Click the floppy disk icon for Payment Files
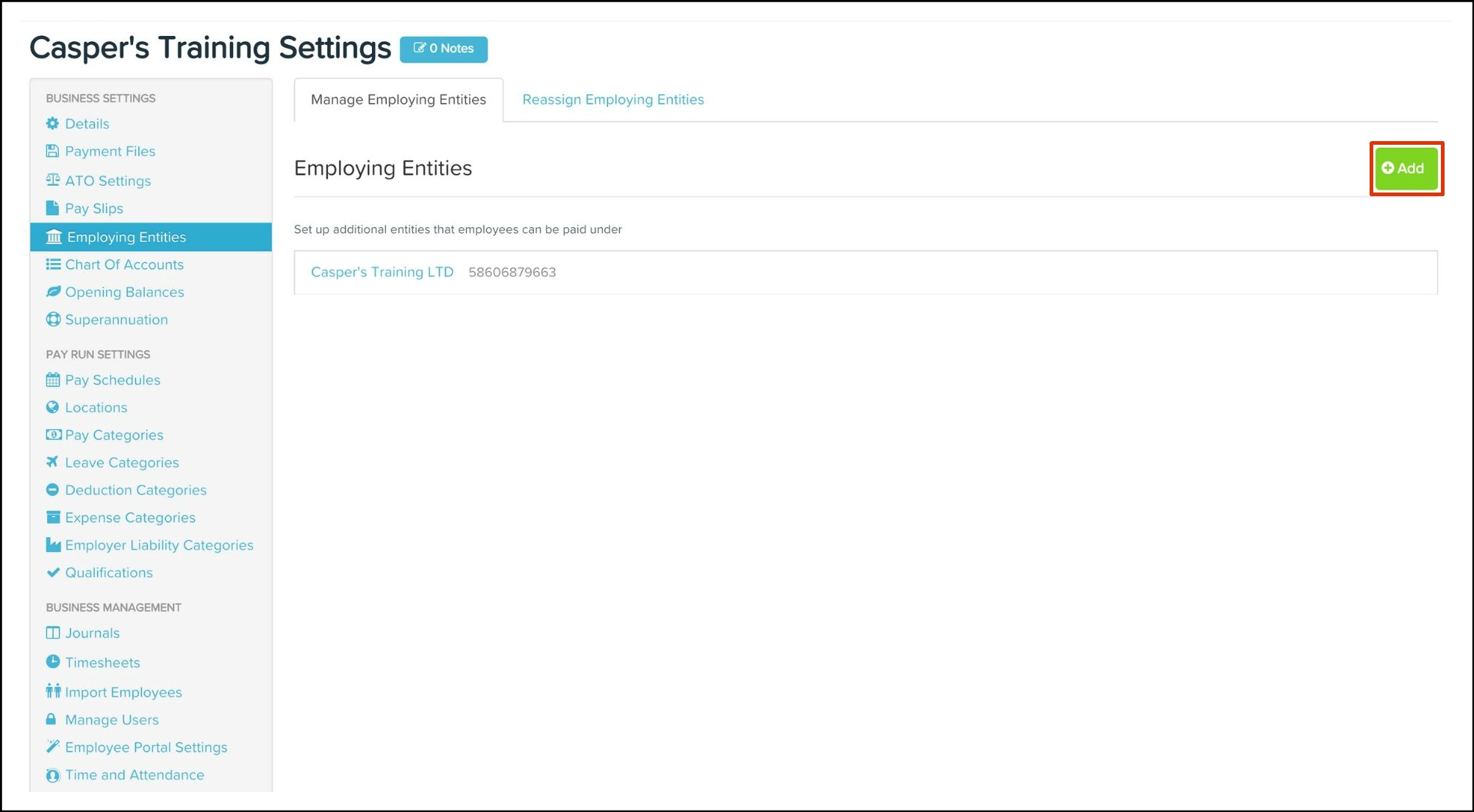Screen dimensions: 1474x812 [52, 151]
